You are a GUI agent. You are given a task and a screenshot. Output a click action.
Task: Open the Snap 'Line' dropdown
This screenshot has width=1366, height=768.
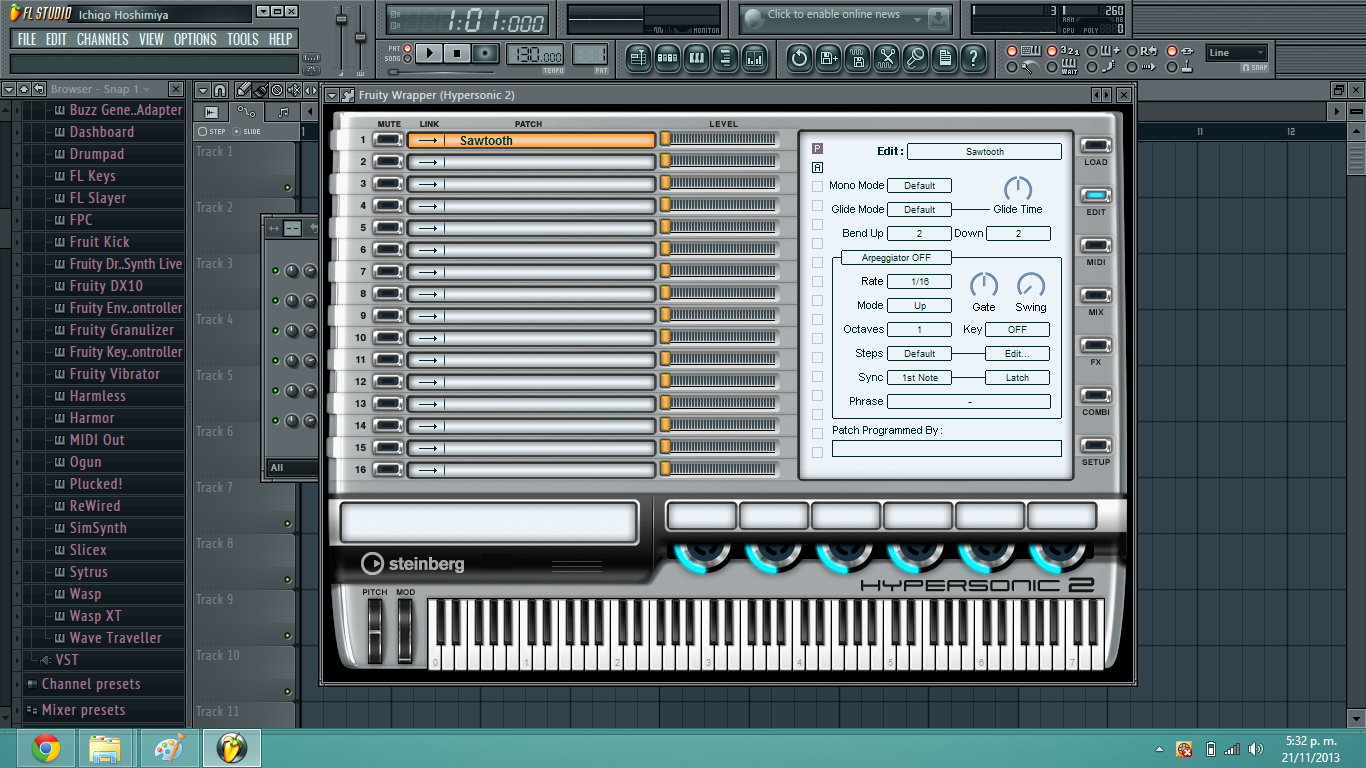click(x=1237, y=52)
